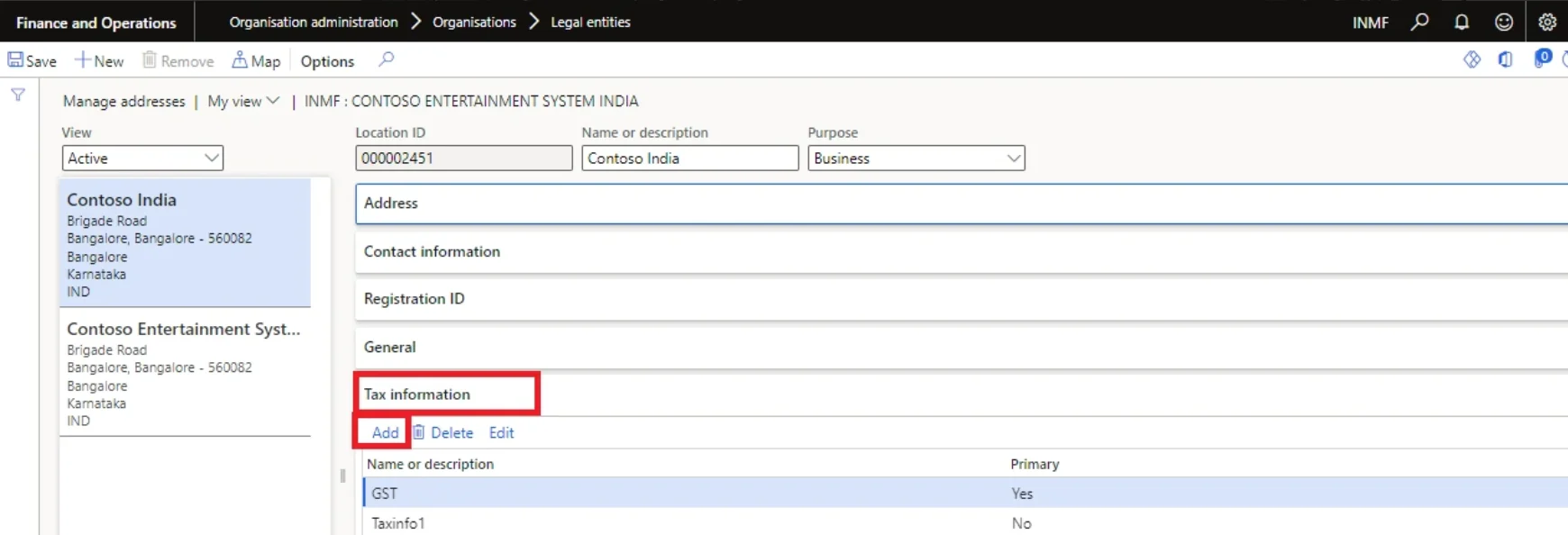Expand the My view dropdown
Viewport: 1568px width, 535px height.
coord(243,101)
